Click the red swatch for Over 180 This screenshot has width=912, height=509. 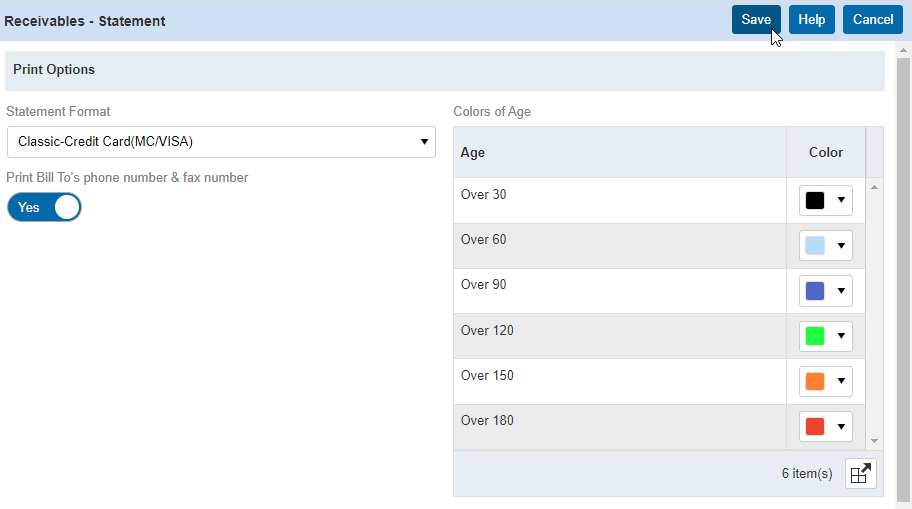click(x=815, y=427)
